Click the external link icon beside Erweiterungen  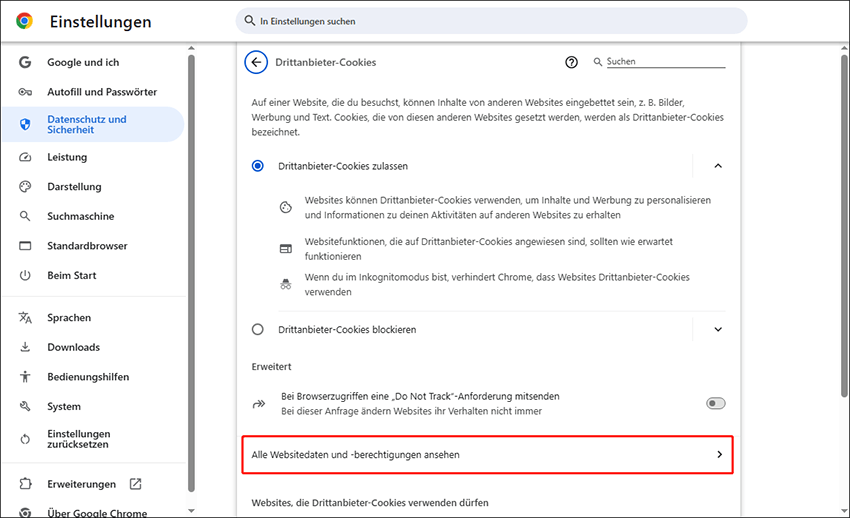coord(136,484)
